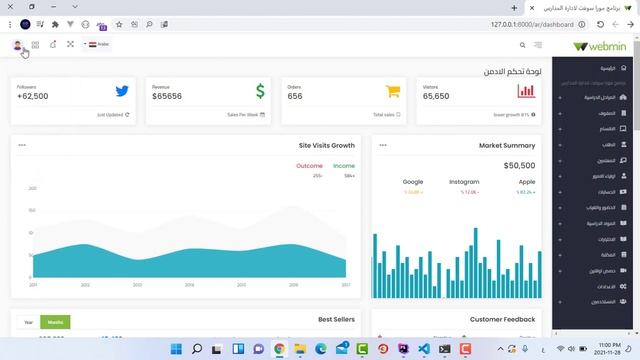Click the اولياء الامور parent icon in sidebar
640x360 pixels.
coord(624,176)
